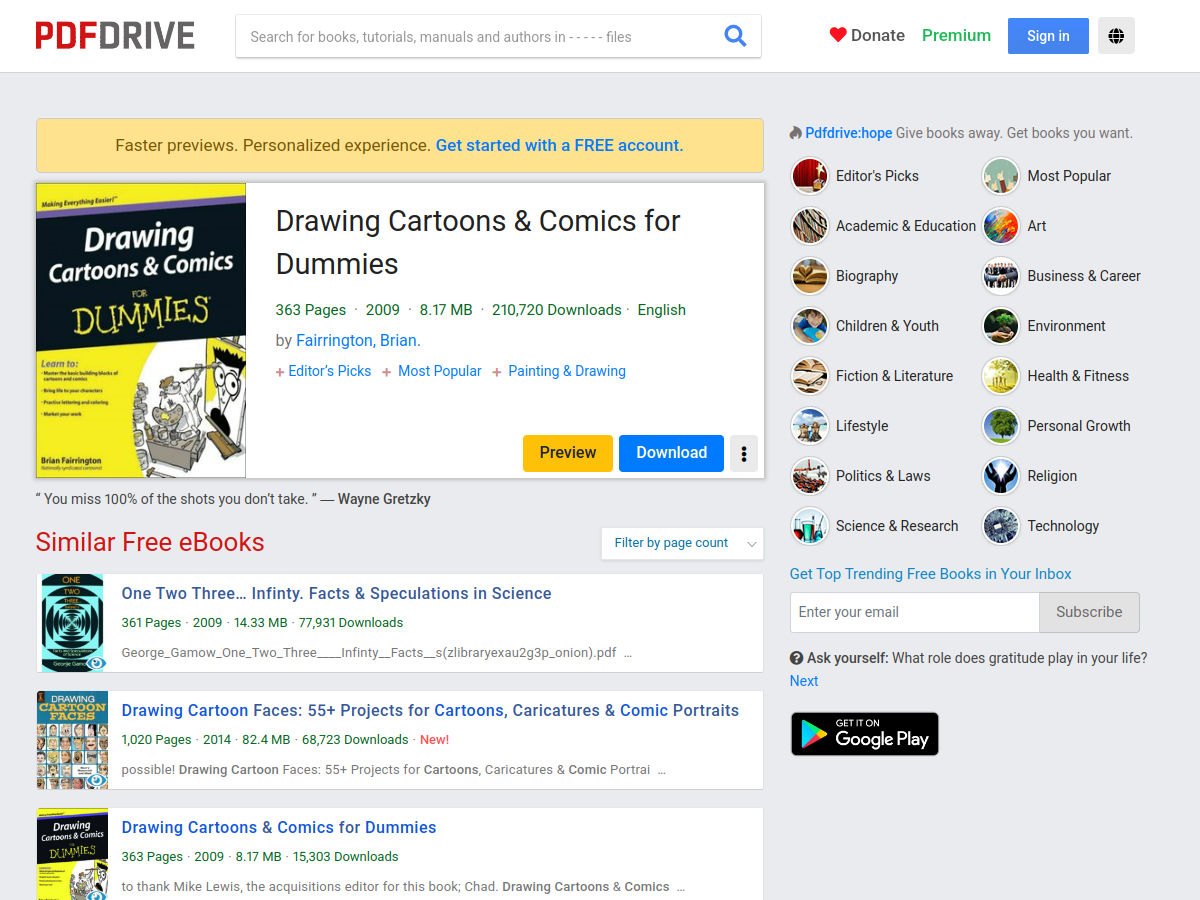Click the '210,720 Downloads' text

pyautogui.click(x=557, y=310)
